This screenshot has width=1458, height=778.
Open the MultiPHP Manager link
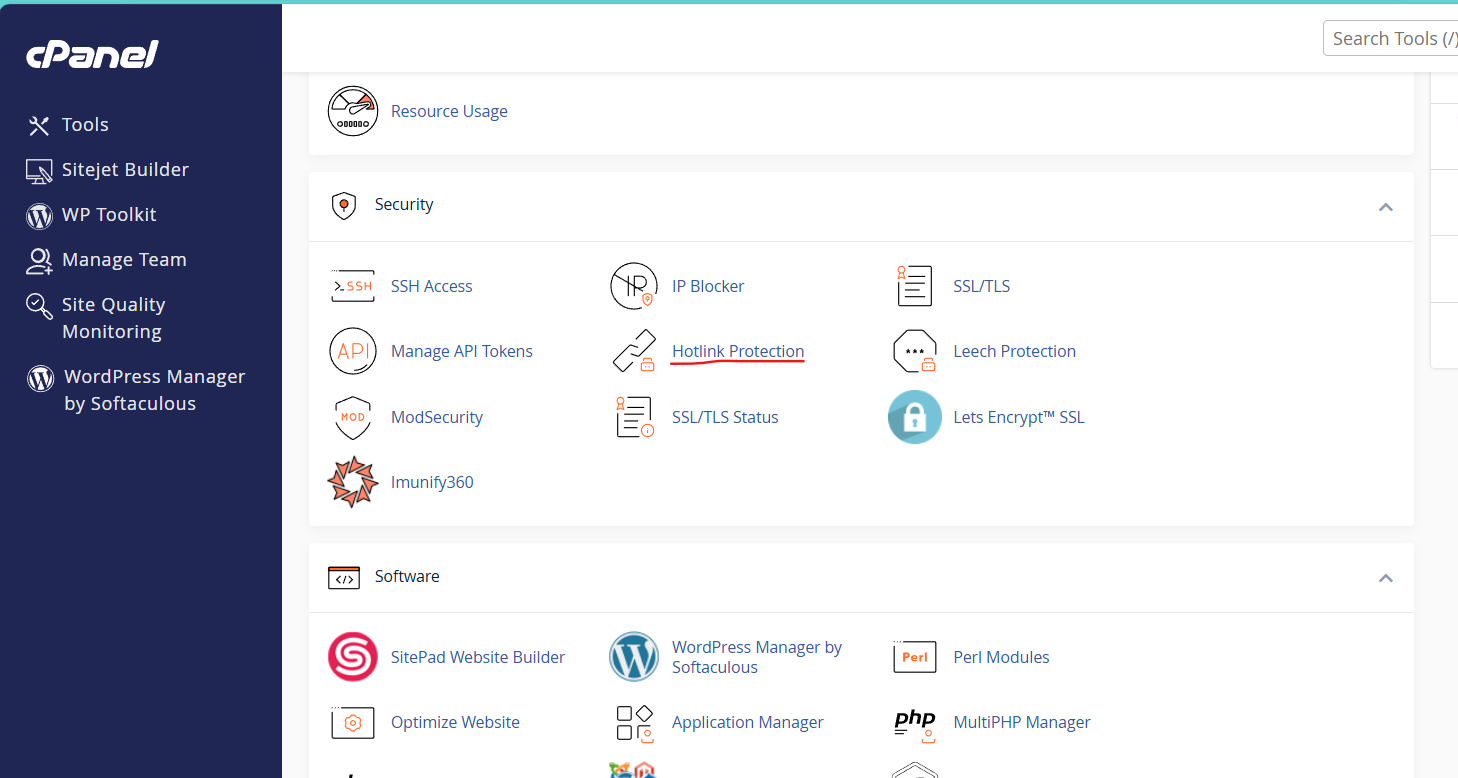point(1022,722)
